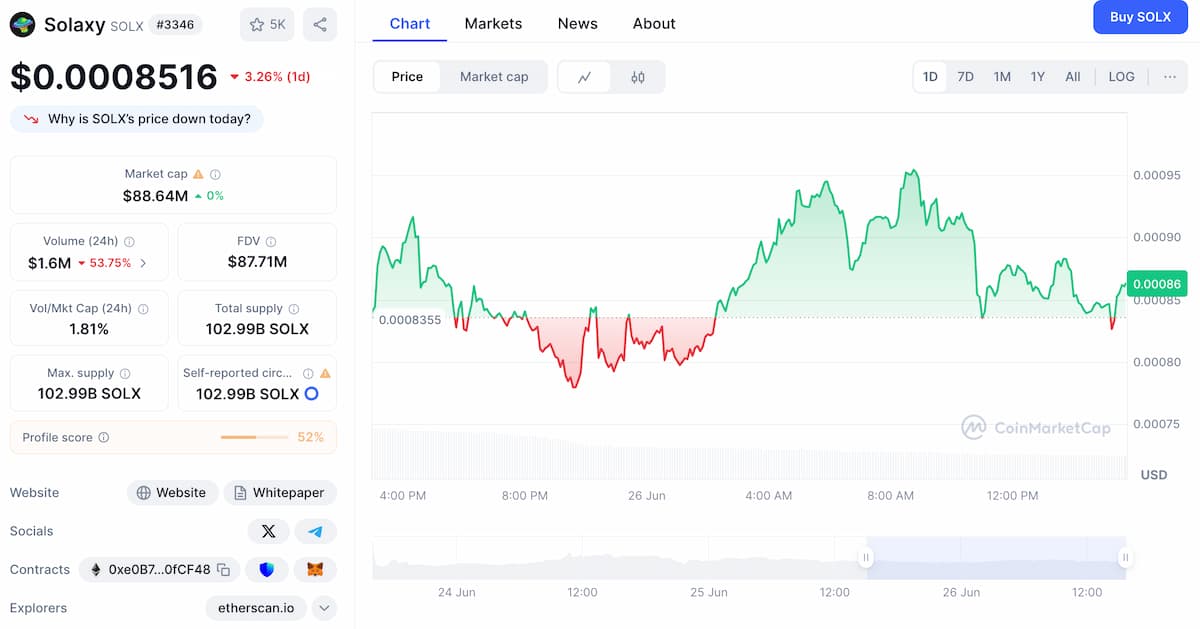Show the Total supply info icon

coord(294,309)
